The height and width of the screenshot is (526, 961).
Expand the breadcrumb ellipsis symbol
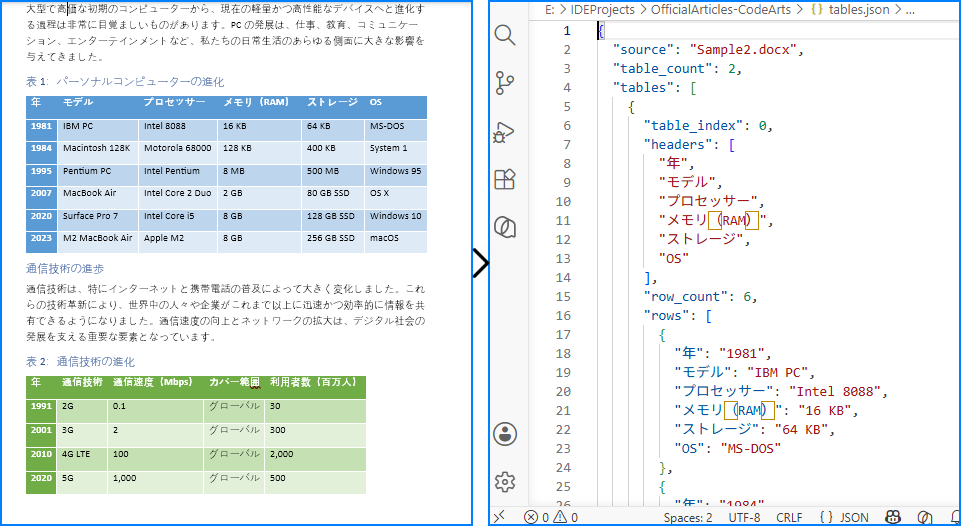pos(910,11)
